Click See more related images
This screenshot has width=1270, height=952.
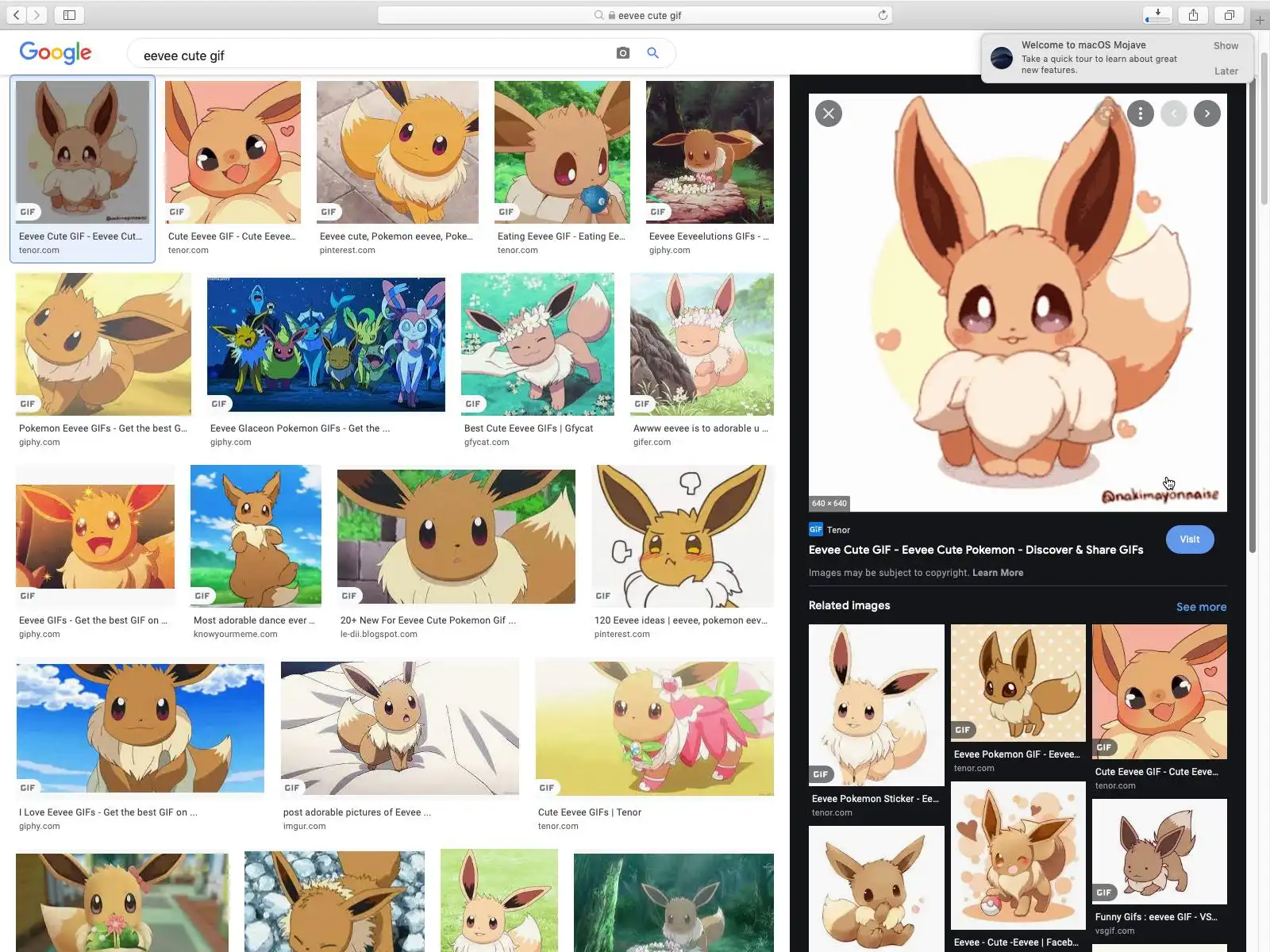pyautogui.click(x=1201, y=607)
